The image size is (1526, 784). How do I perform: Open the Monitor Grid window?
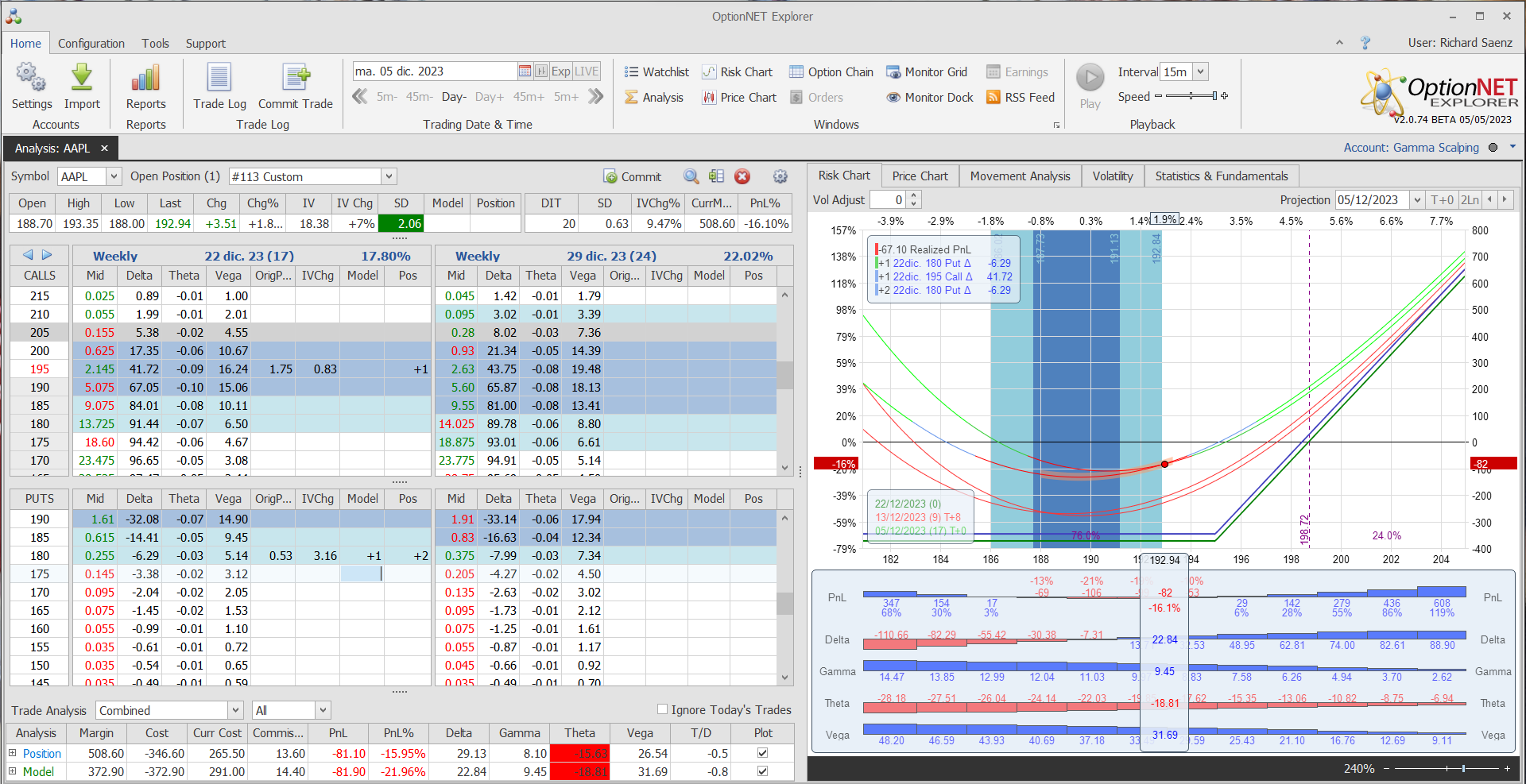927,72
